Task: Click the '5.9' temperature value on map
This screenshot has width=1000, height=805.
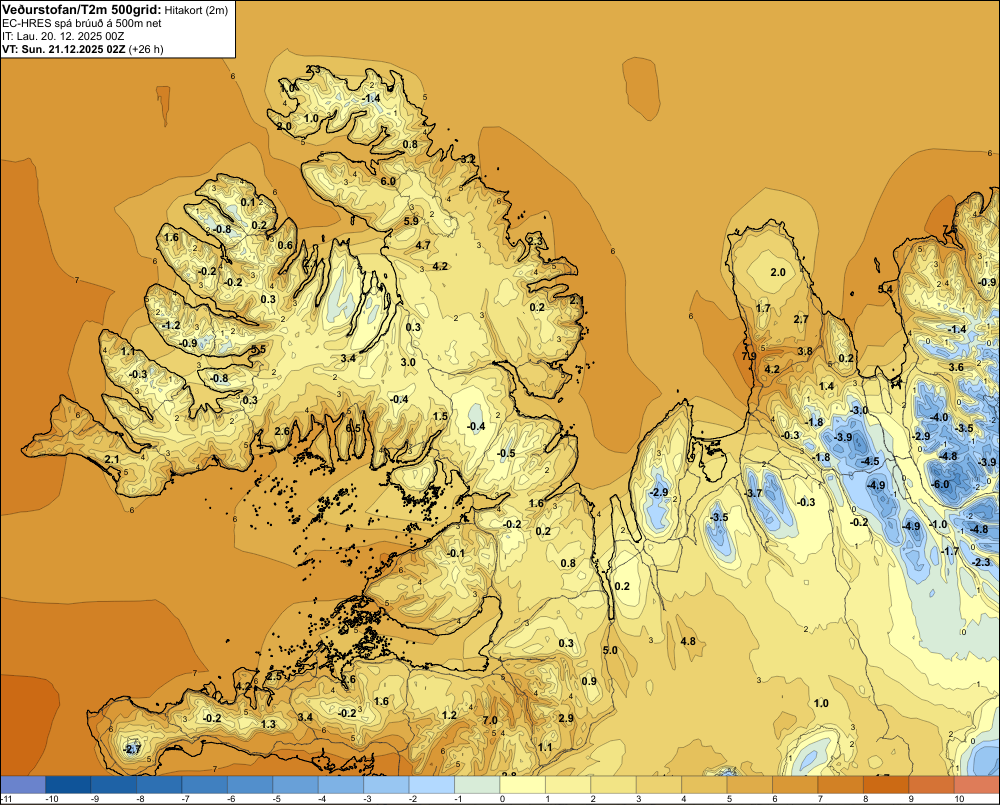Action: coord(411,221)
